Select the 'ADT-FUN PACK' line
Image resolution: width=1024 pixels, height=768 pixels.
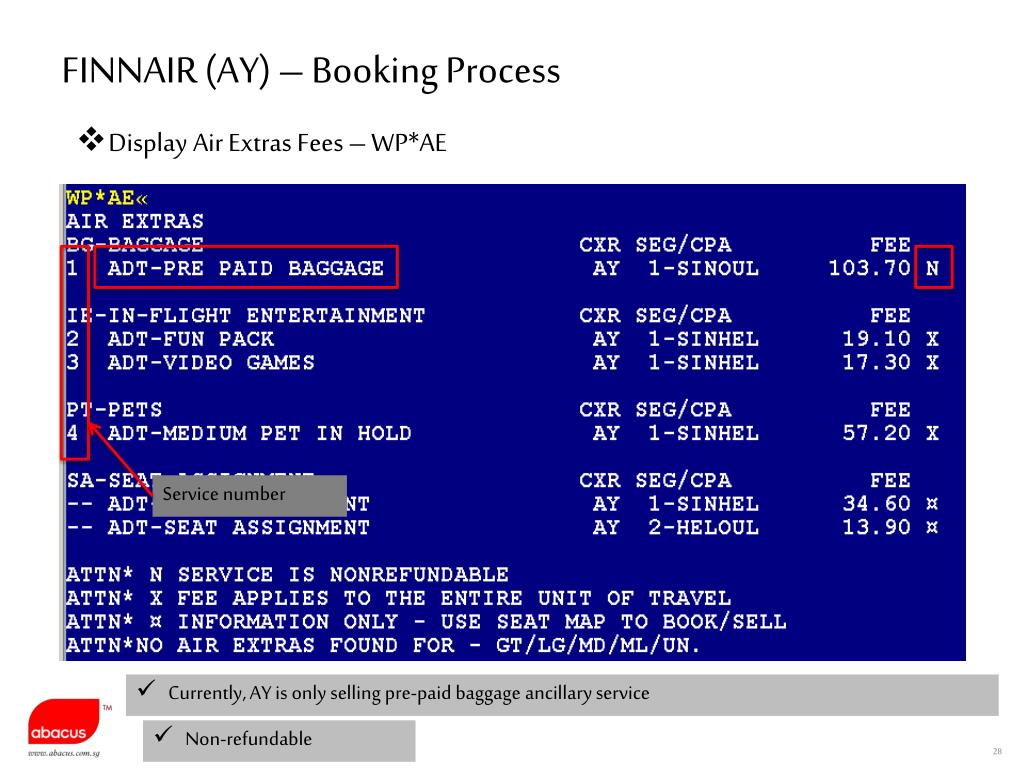[x=191, y=339]
